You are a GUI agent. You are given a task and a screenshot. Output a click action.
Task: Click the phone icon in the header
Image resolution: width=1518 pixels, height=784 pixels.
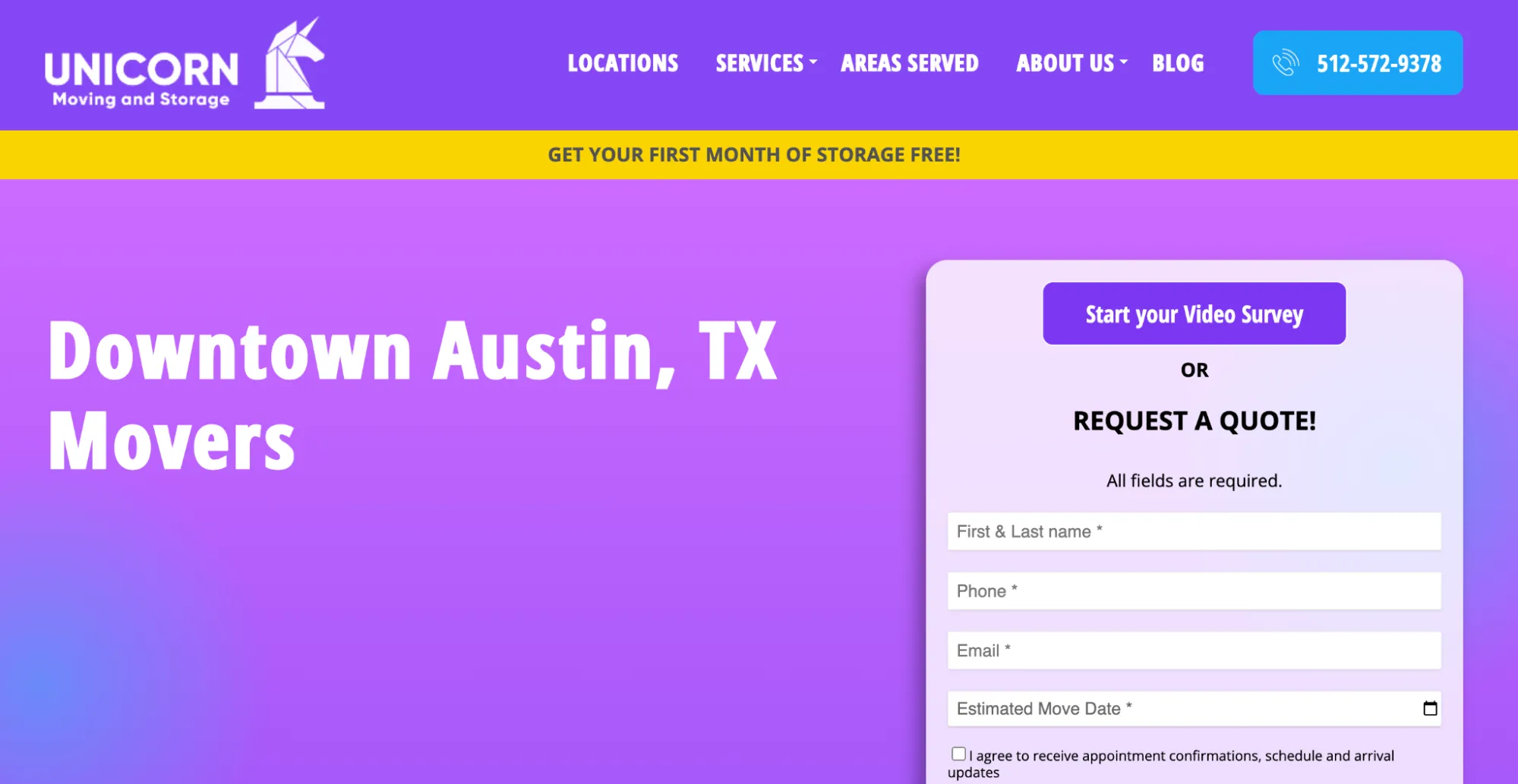click(x=1285, y=64)
